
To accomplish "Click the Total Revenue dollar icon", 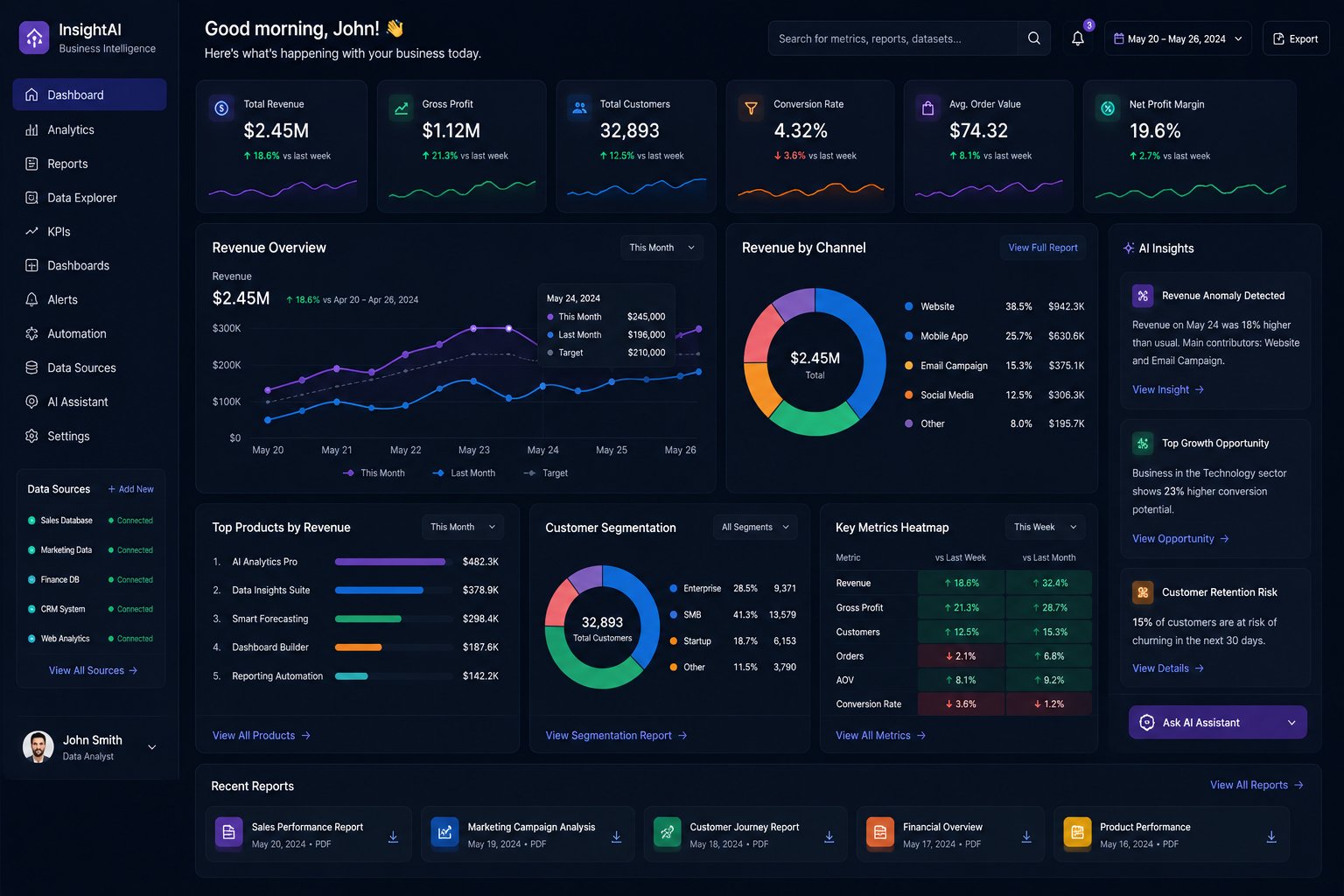I will (x=221, y=108).
